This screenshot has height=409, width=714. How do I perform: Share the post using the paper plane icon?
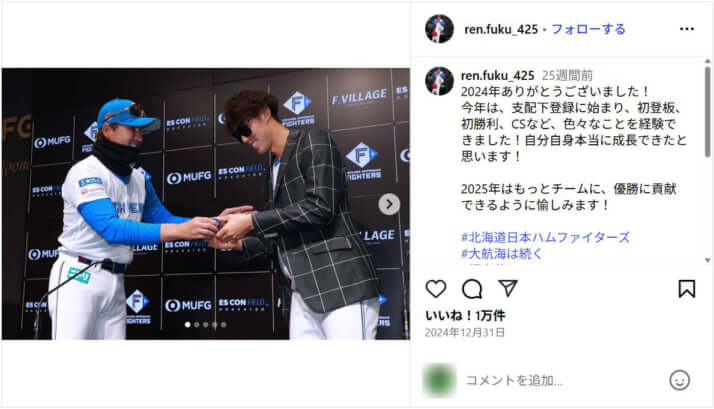[x=508, y=288]
